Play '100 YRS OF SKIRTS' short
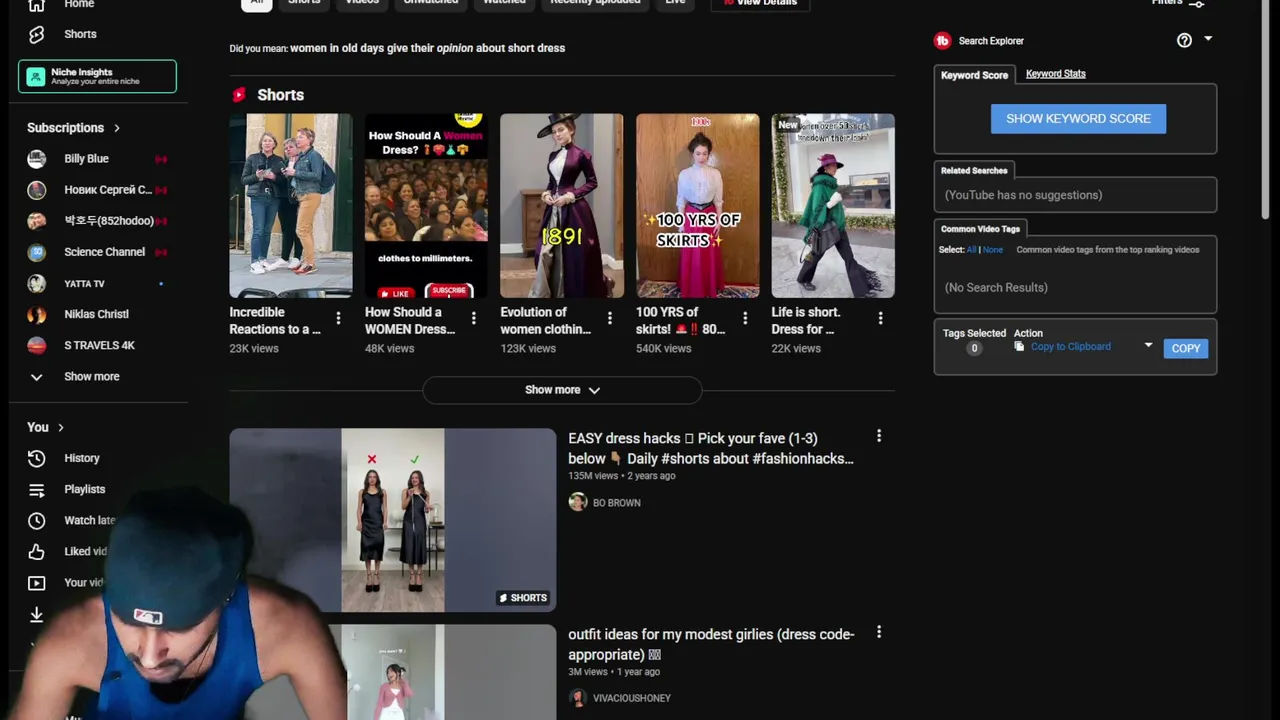This screenshot has width=1280, height=720. pyautogui.click(x=698, y=205)
